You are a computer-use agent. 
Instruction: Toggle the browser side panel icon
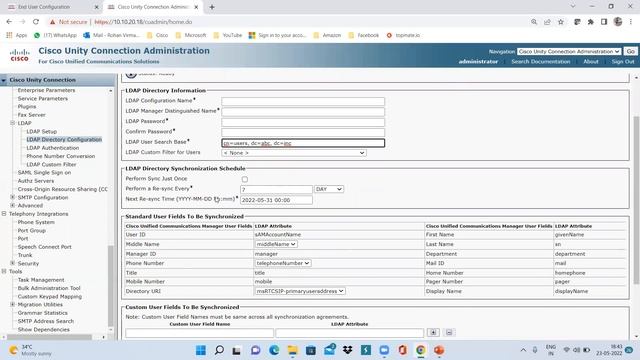coord(604,22)
